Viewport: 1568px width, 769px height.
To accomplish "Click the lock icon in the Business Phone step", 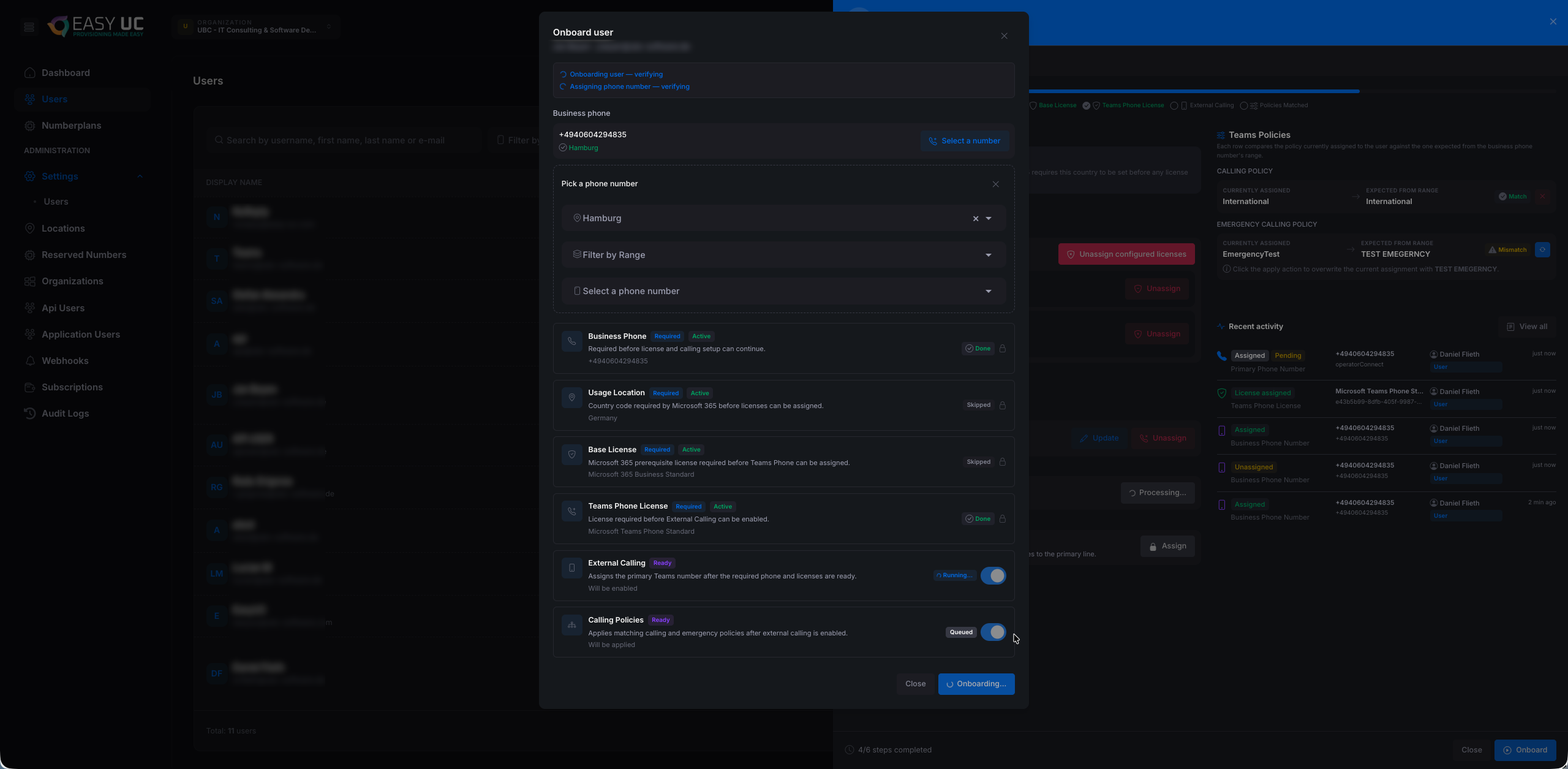I will (x=1003, y=349).
